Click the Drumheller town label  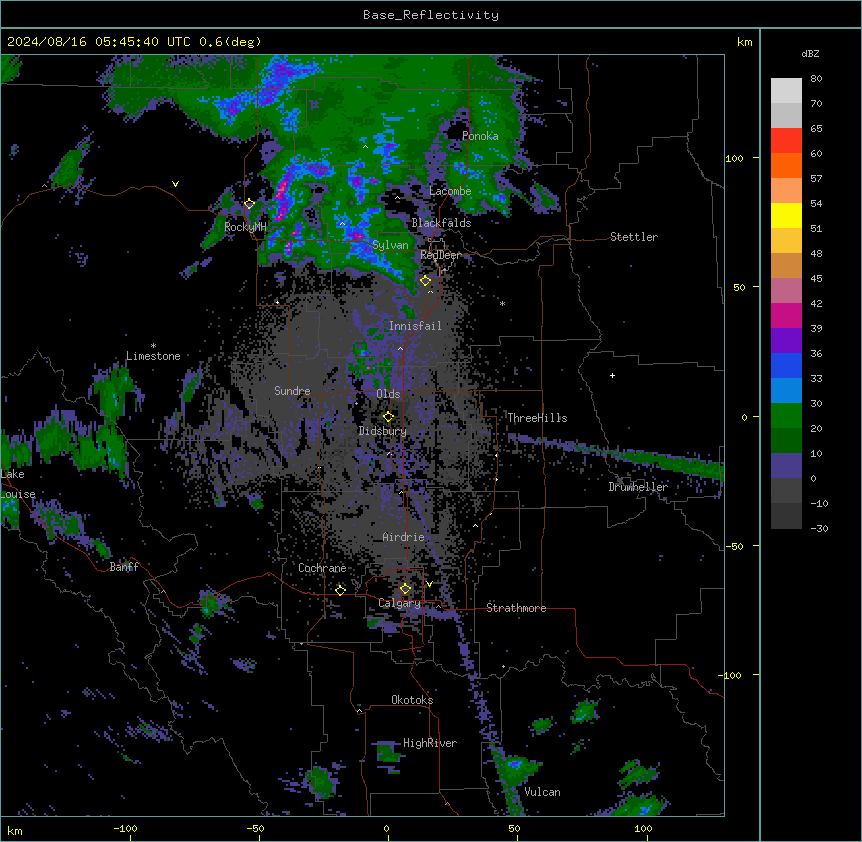(638, 487)
